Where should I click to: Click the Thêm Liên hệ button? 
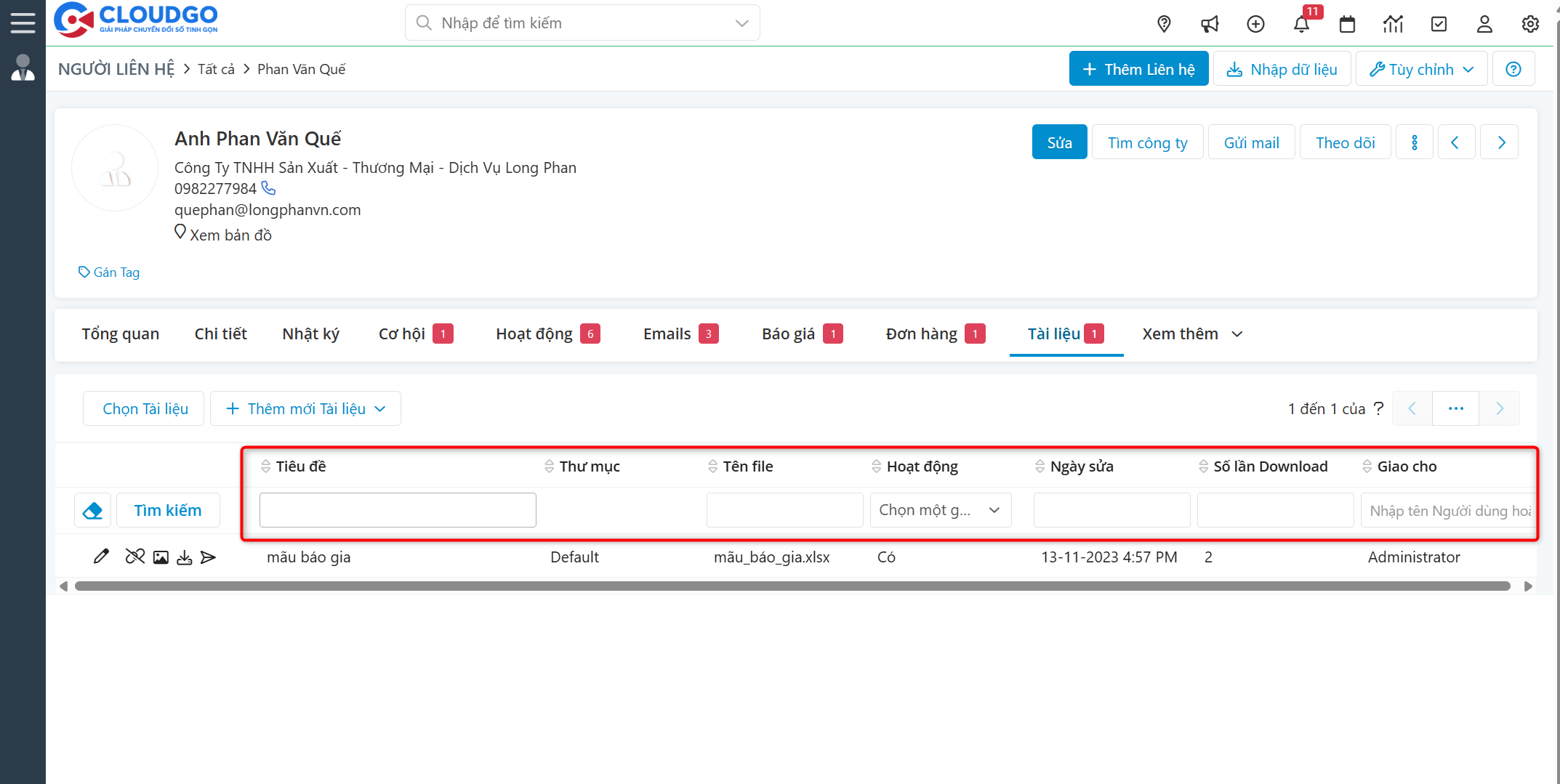1138,69
